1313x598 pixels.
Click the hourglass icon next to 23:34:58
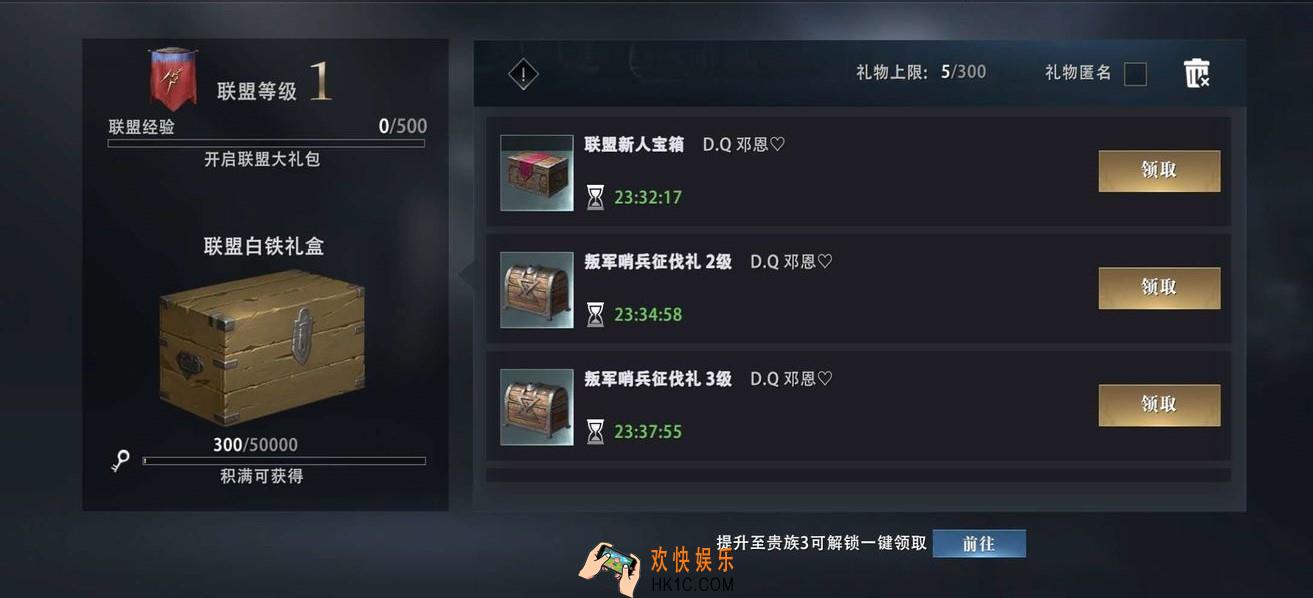tap(595, 314)
